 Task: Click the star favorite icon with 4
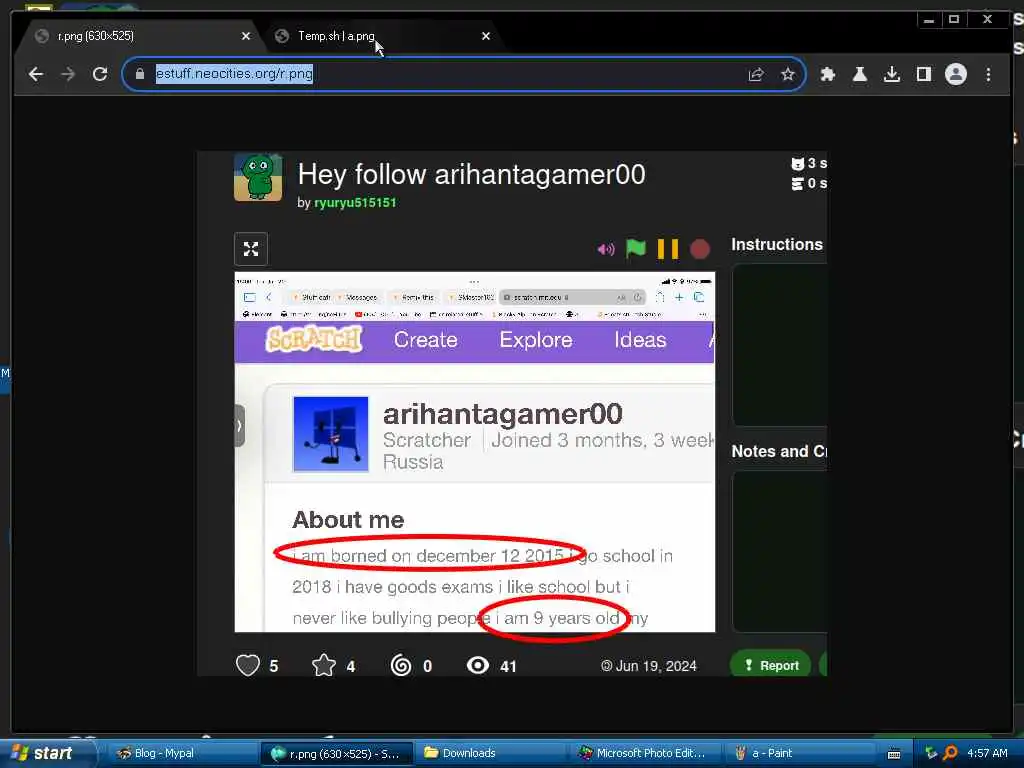click(x=324, y=665)
